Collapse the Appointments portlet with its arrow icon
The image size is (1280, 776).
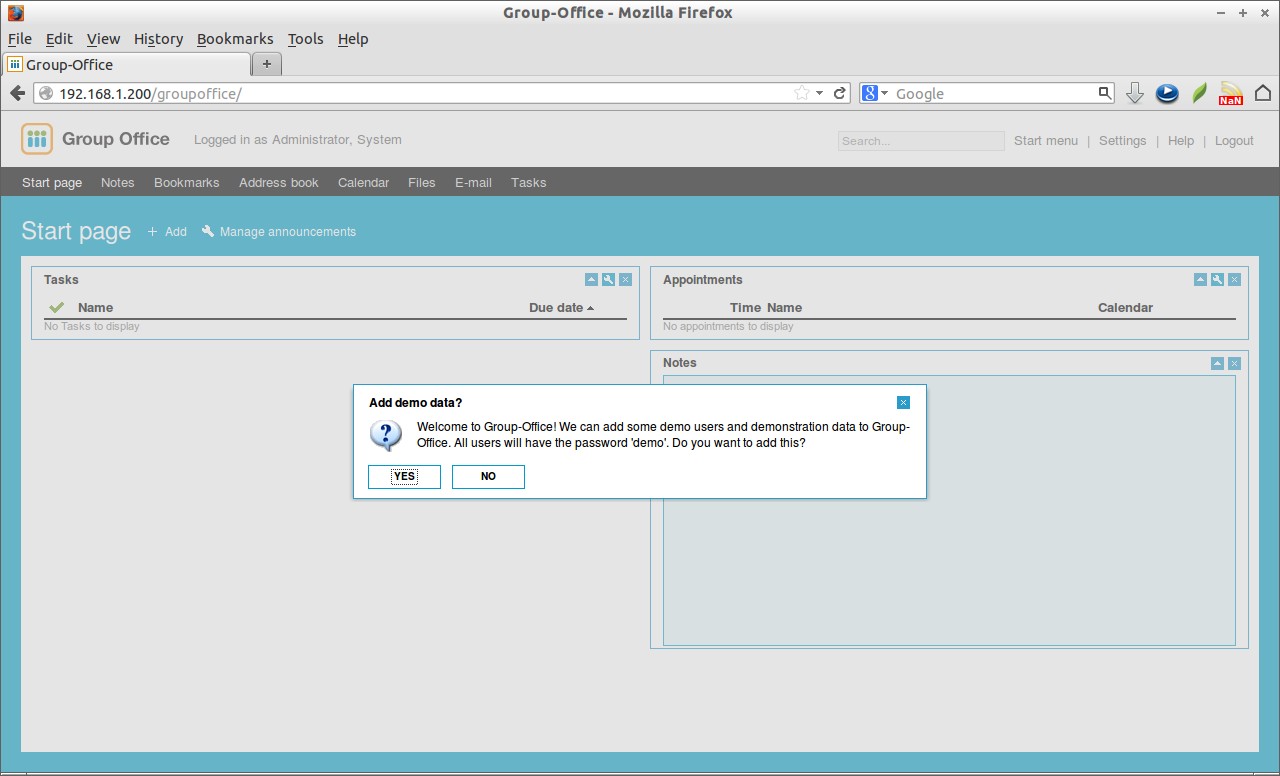click(x=1200, y=280)
